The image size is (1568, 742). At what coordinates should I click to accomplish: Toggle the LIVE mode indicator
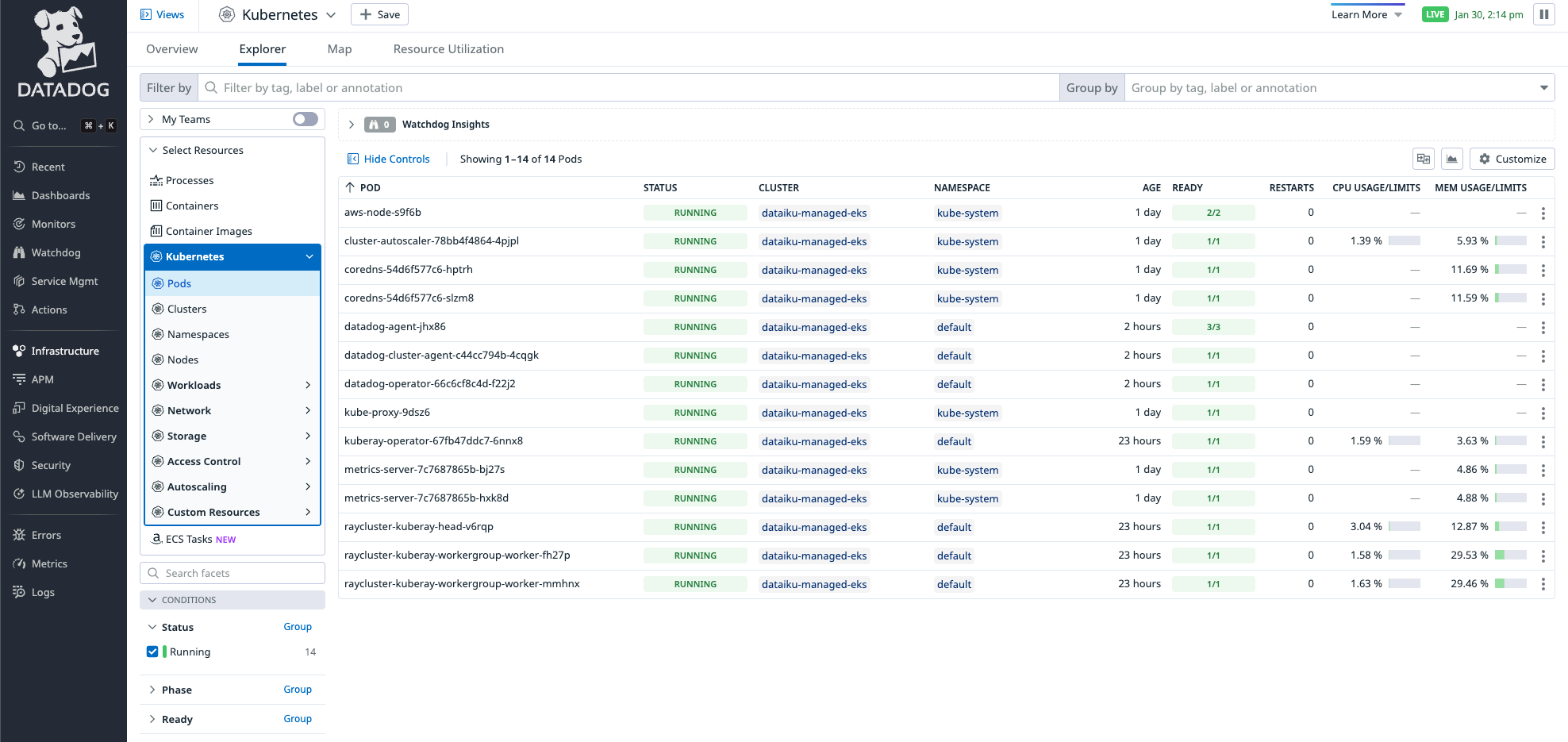[x=1435, y=14]
